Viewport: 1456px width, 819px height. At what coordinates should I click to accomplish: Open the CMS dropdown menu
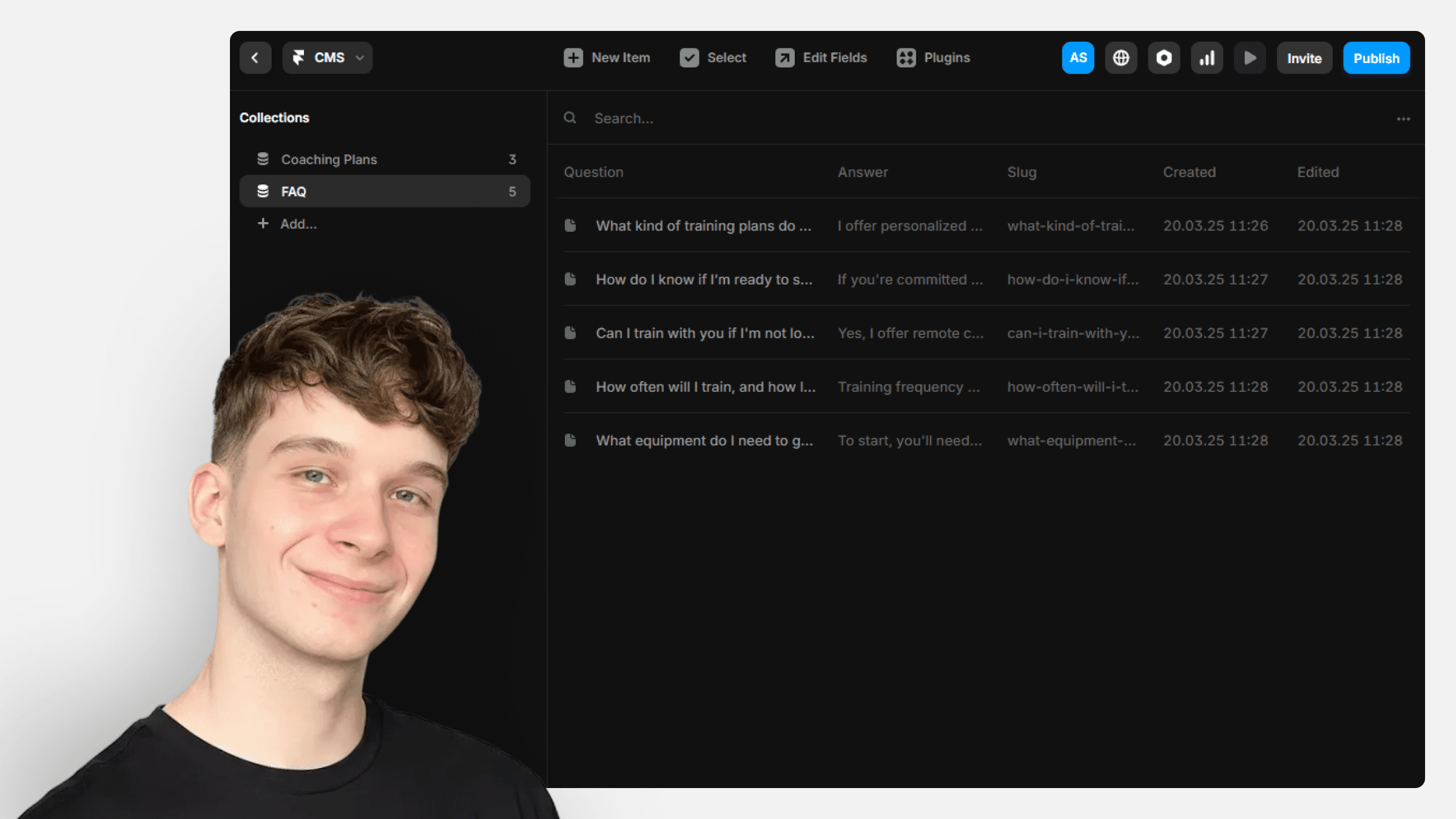pyautogui.click(x=328, y=58)
